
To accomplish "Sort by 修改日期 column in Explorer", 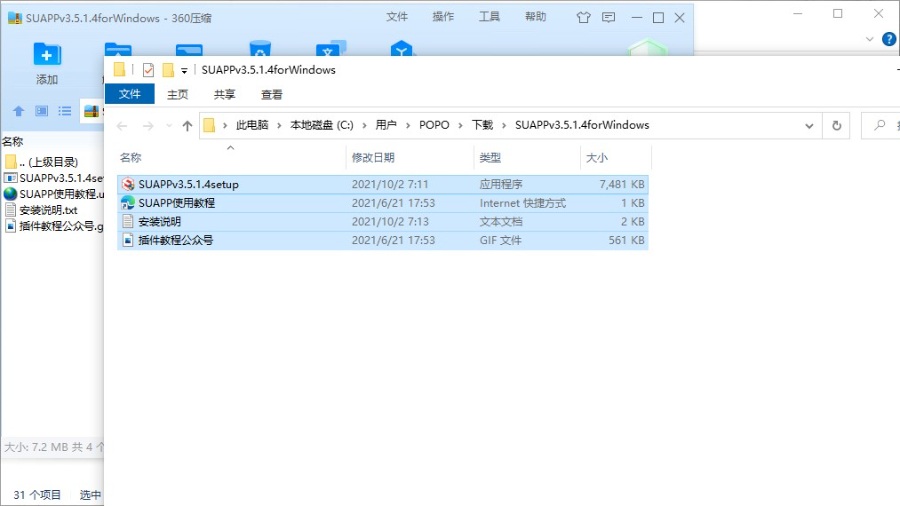I will [x=410, y=157].
